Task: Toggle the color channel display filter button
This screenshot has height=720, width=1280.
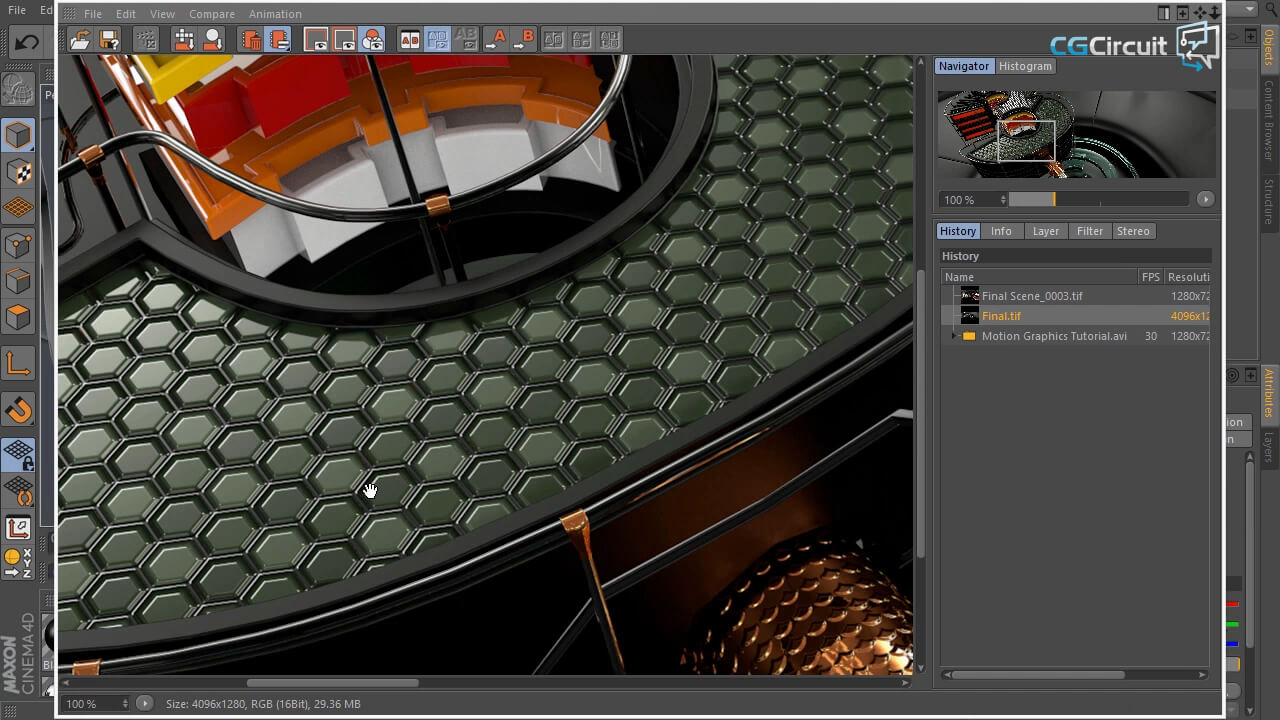Action: 372,40
